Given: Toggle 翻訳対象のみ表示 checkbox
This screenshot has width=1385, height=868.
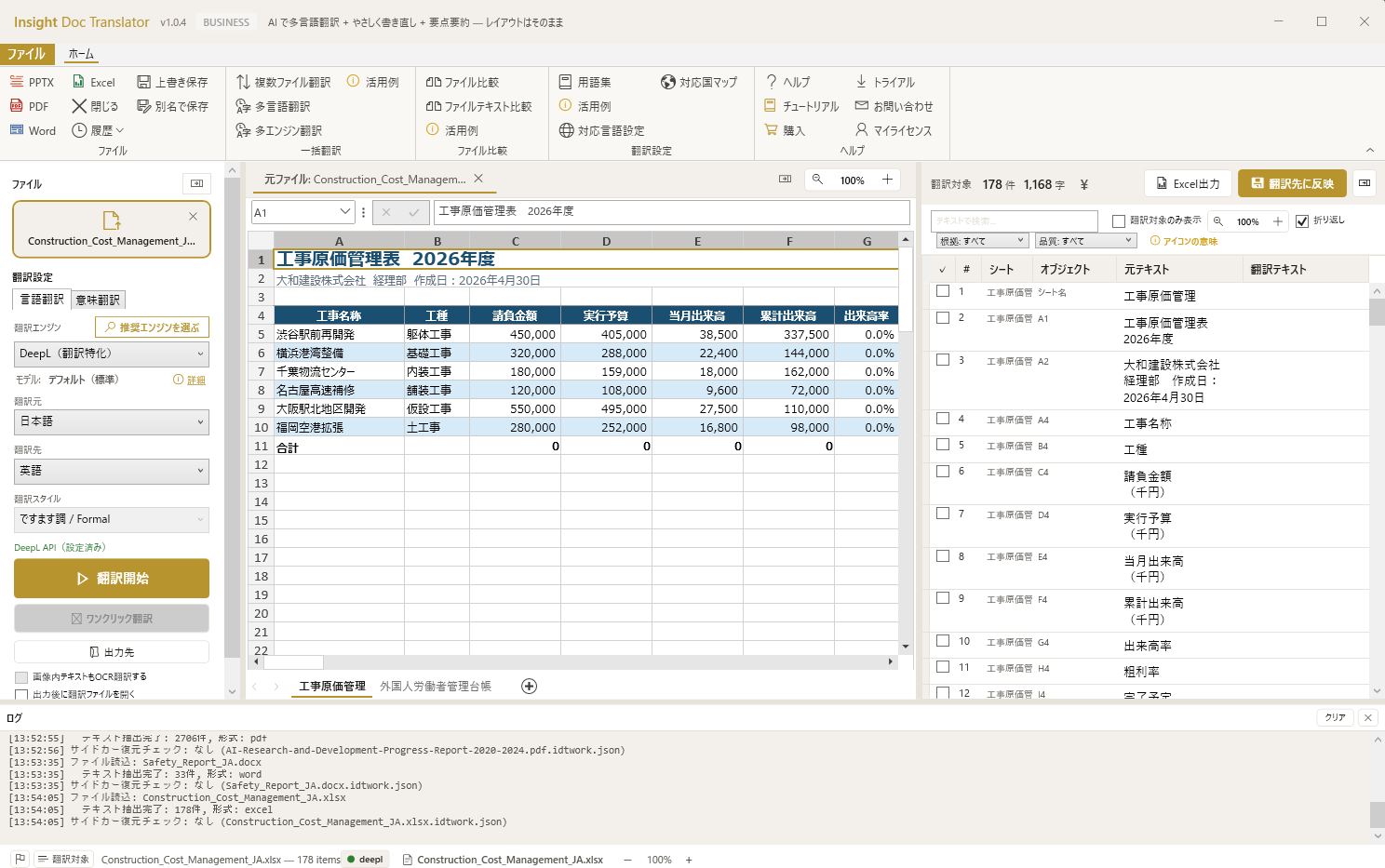Looking at the screenshot, I should coord(1119,220).
